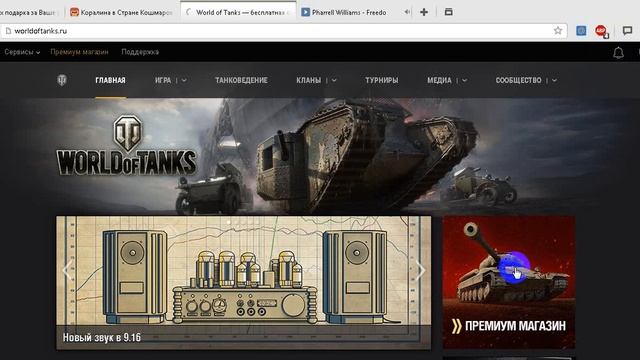Open the speech bubble icon in browser toolbar
The width and height of the screenshot is (640, 360).
click(x=627, y=31)
